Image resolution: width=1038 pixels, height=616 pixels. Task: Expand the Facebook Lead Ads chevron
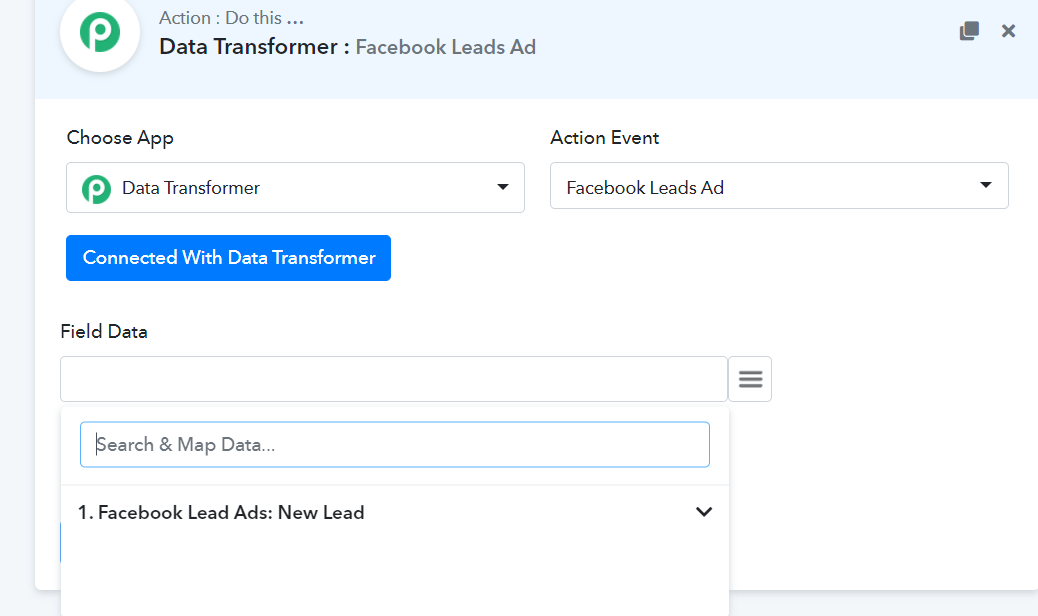[x=704, y=512]
